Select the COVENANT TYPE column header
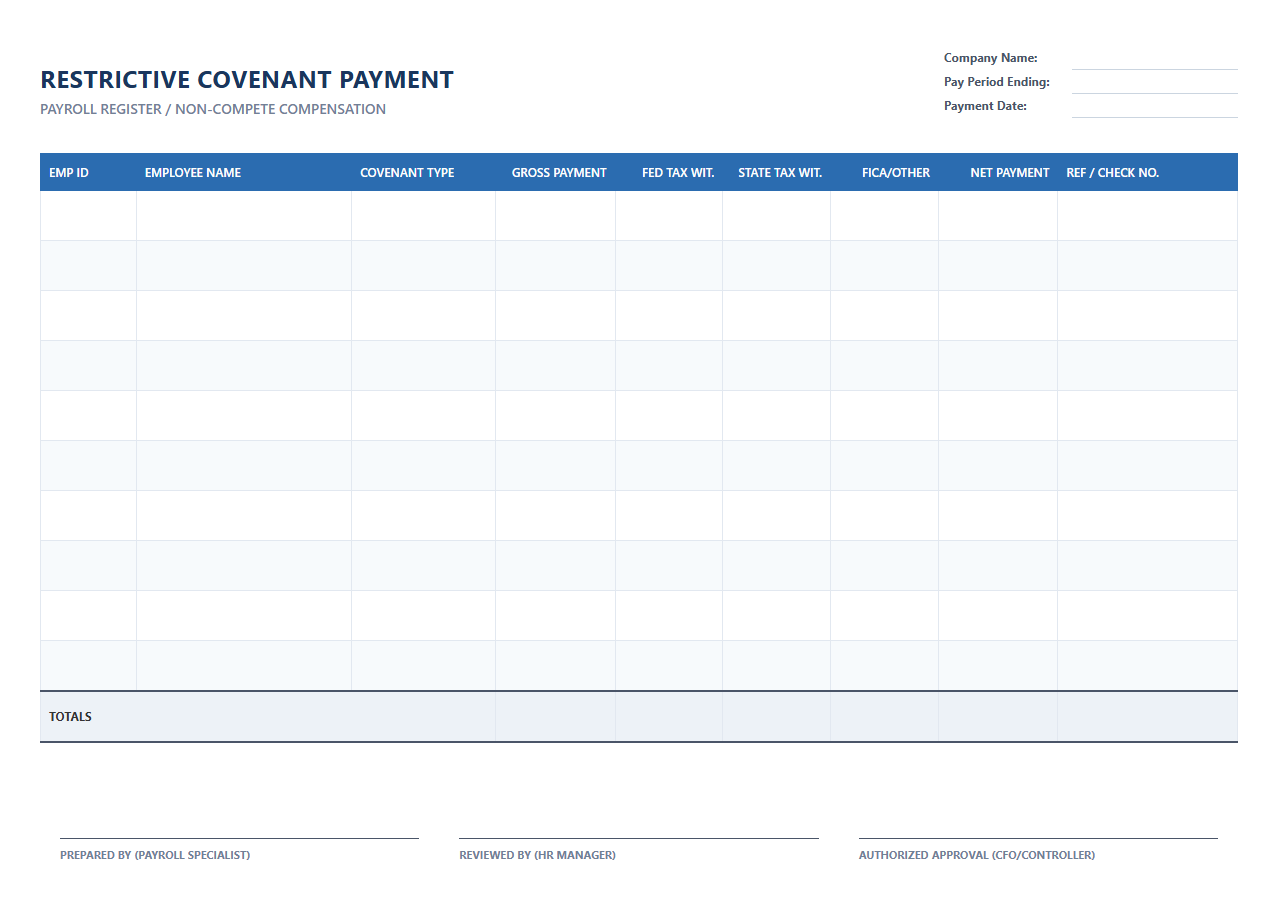Viewport: 1278px width, 902px height. 423,172
